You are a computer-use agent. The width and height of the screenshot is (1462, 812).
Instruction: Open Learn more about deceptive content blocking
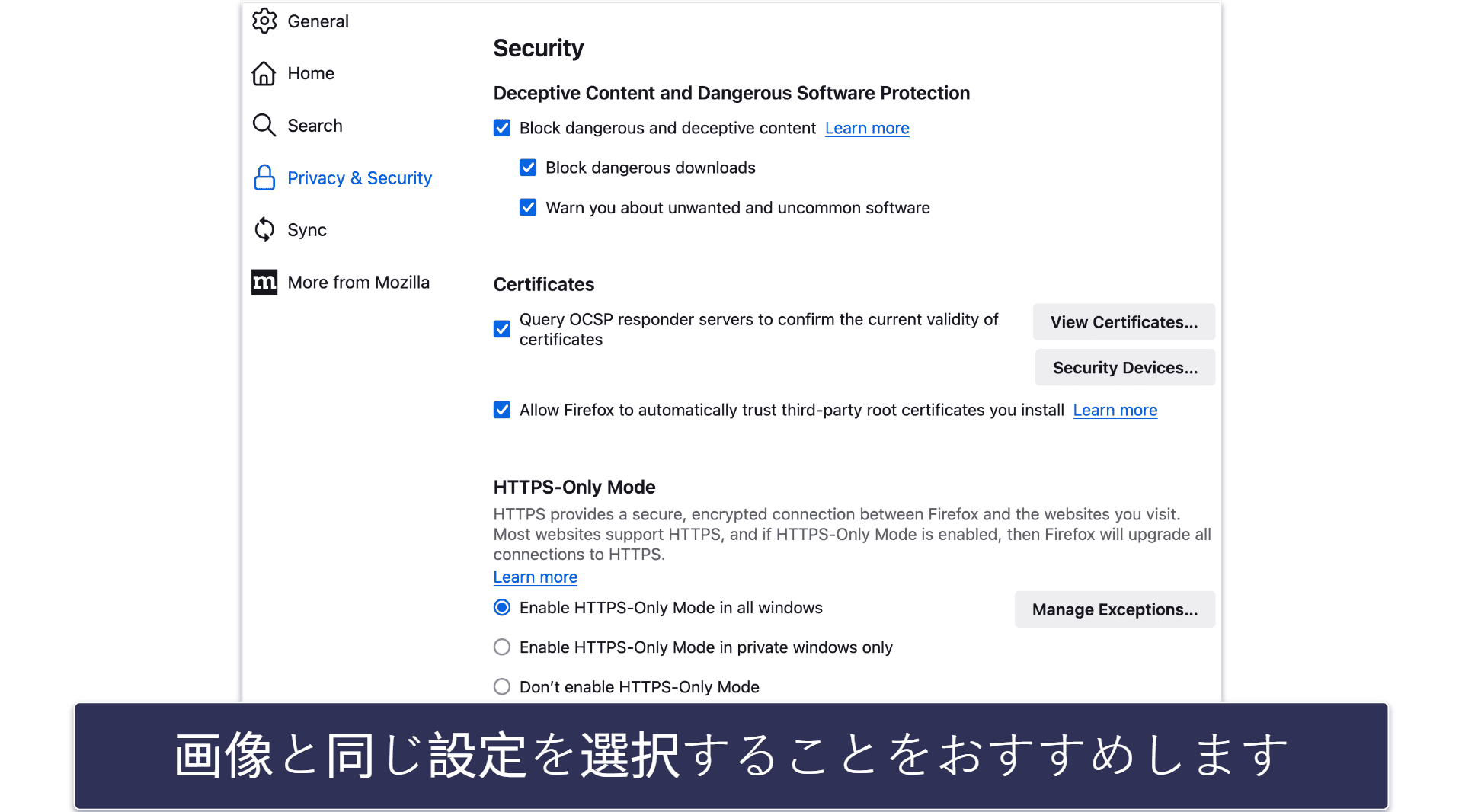pos(867,128)
